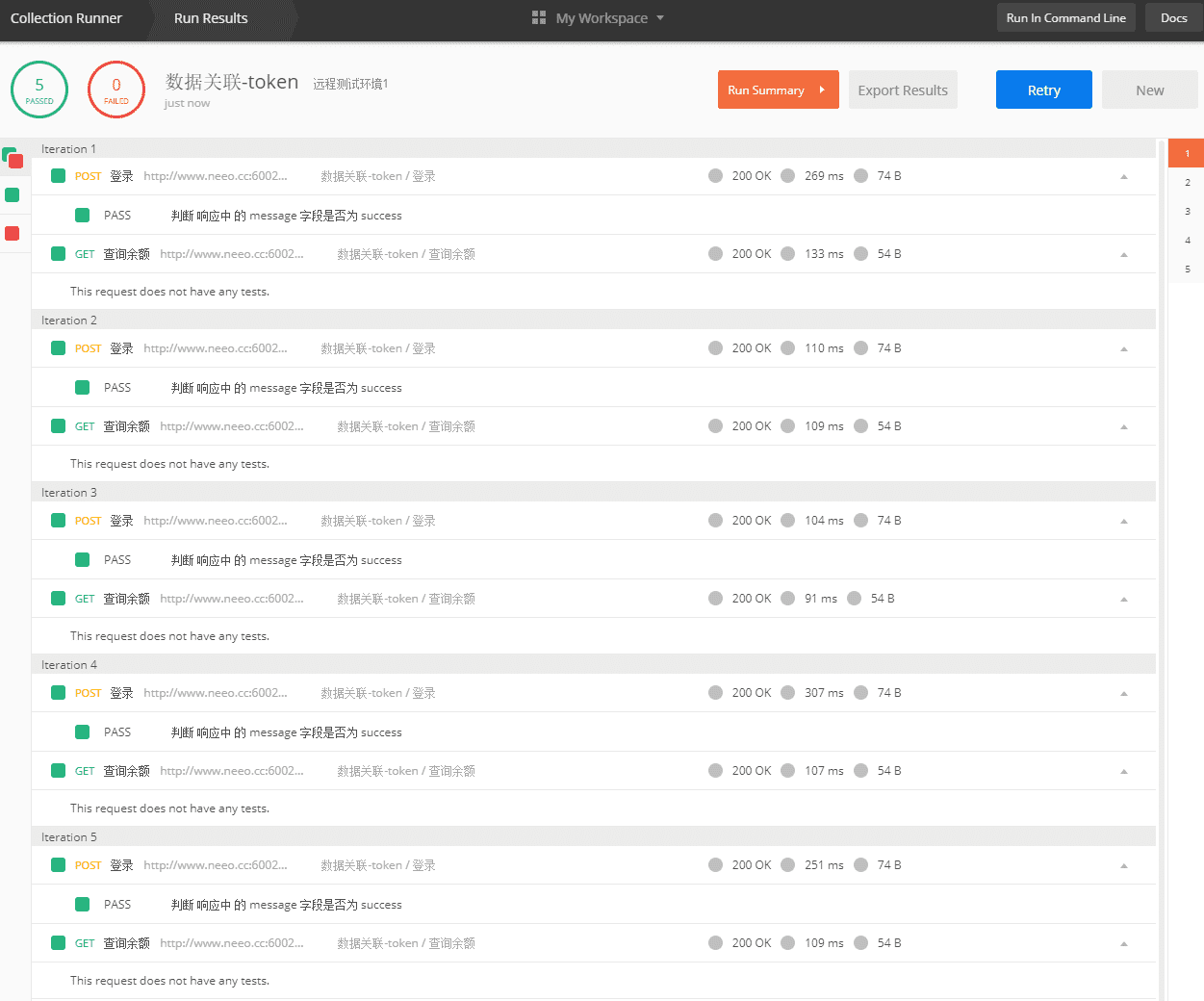Click green status square of Iteration 4 登录
1204x1001 pixels.
click(59, 693)
